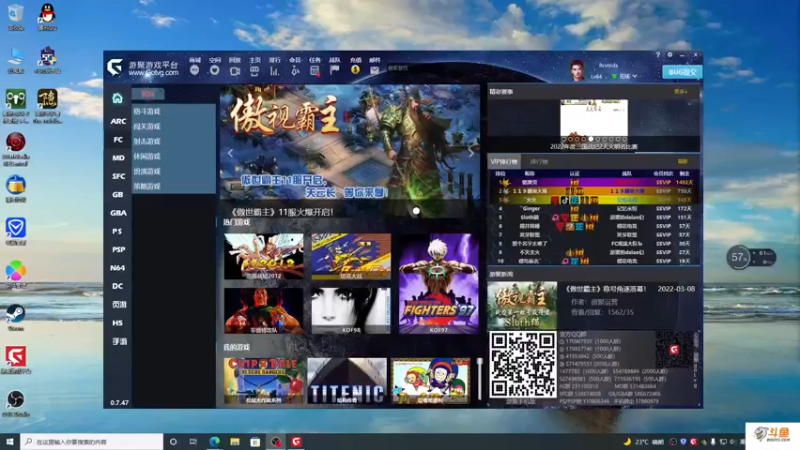The image size is (800, 450).
Task: Switch to red G app in taskbar
Action: 296,442
